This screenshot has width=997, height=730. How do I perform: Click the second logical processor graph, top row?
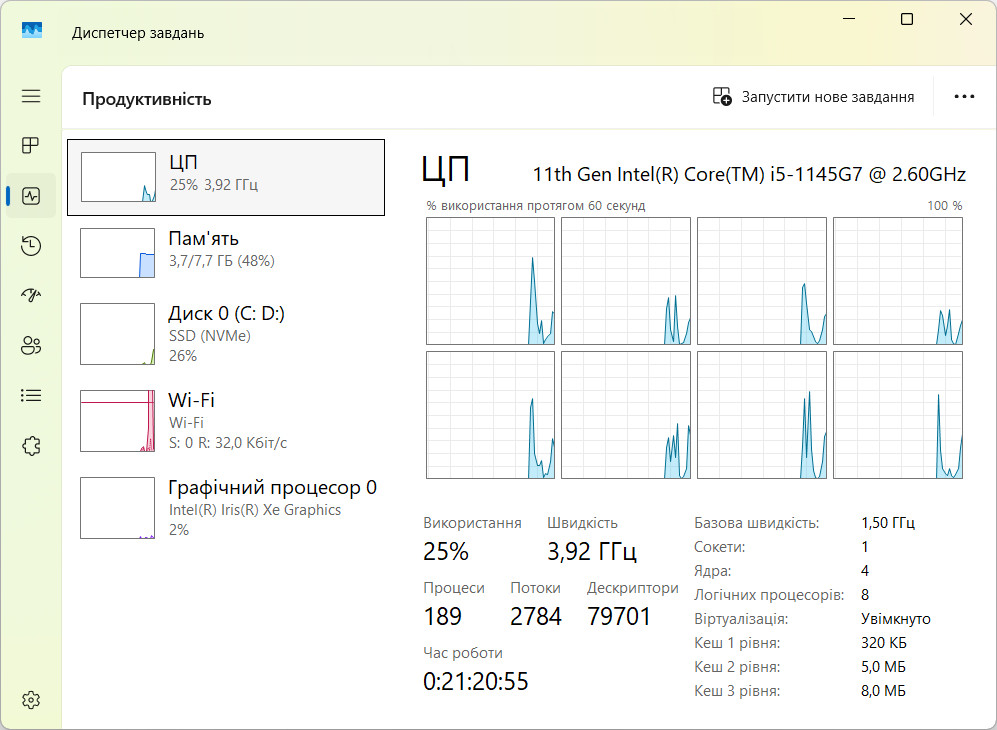(626, 281)
